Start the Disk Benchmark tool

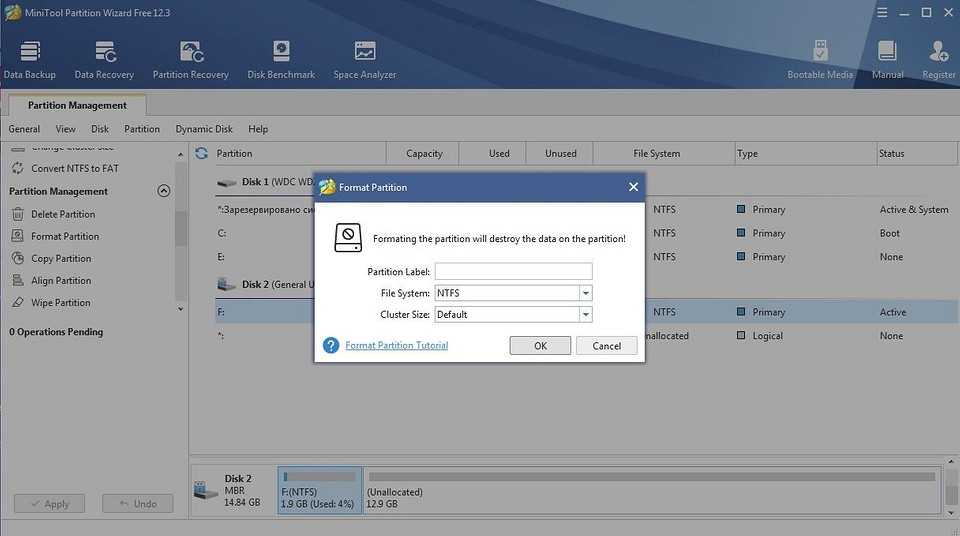pyautogui.click(x=281, y=60)
